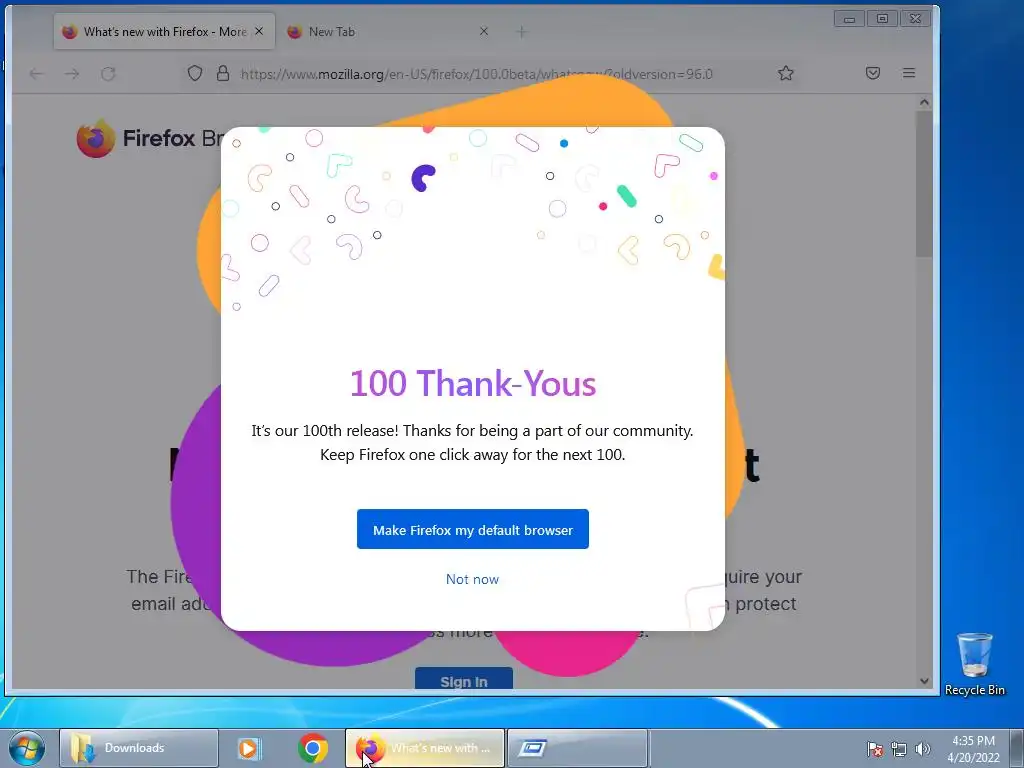Viewport: 1024px width, 768px height.
Task: Launch Windows Media Player from taskbar
Action: pyautogui.click(x=249, y=748)
